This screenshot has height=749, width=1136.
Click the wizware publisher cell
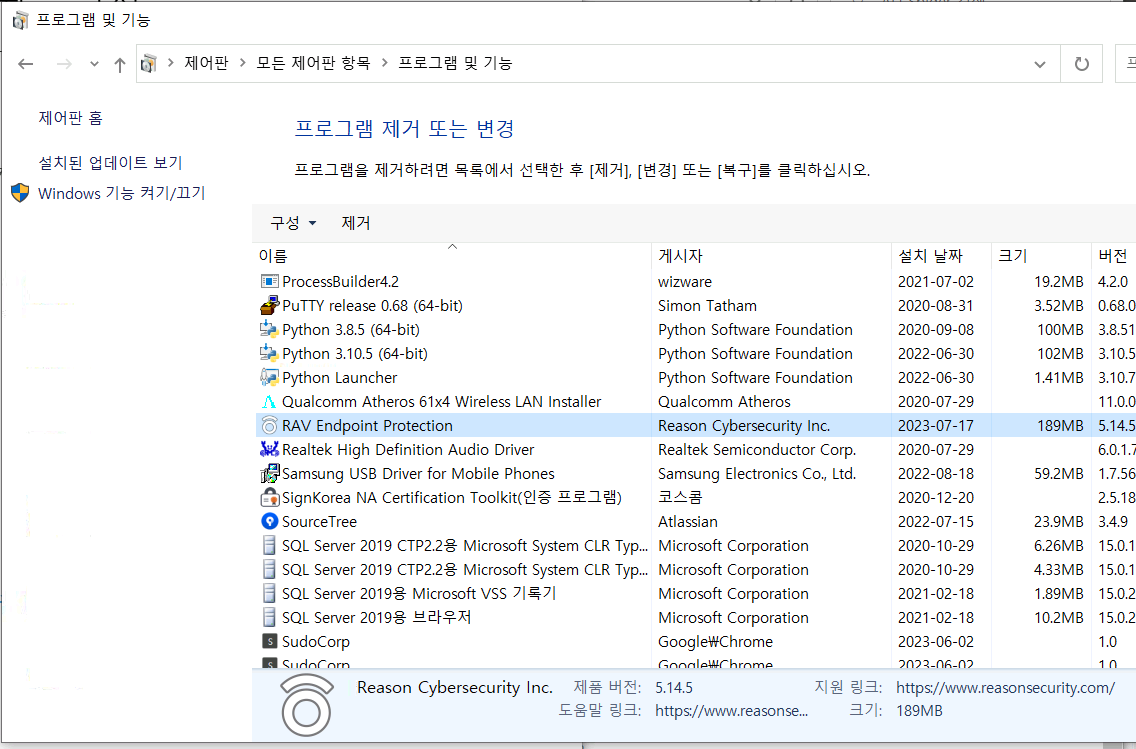685,282
